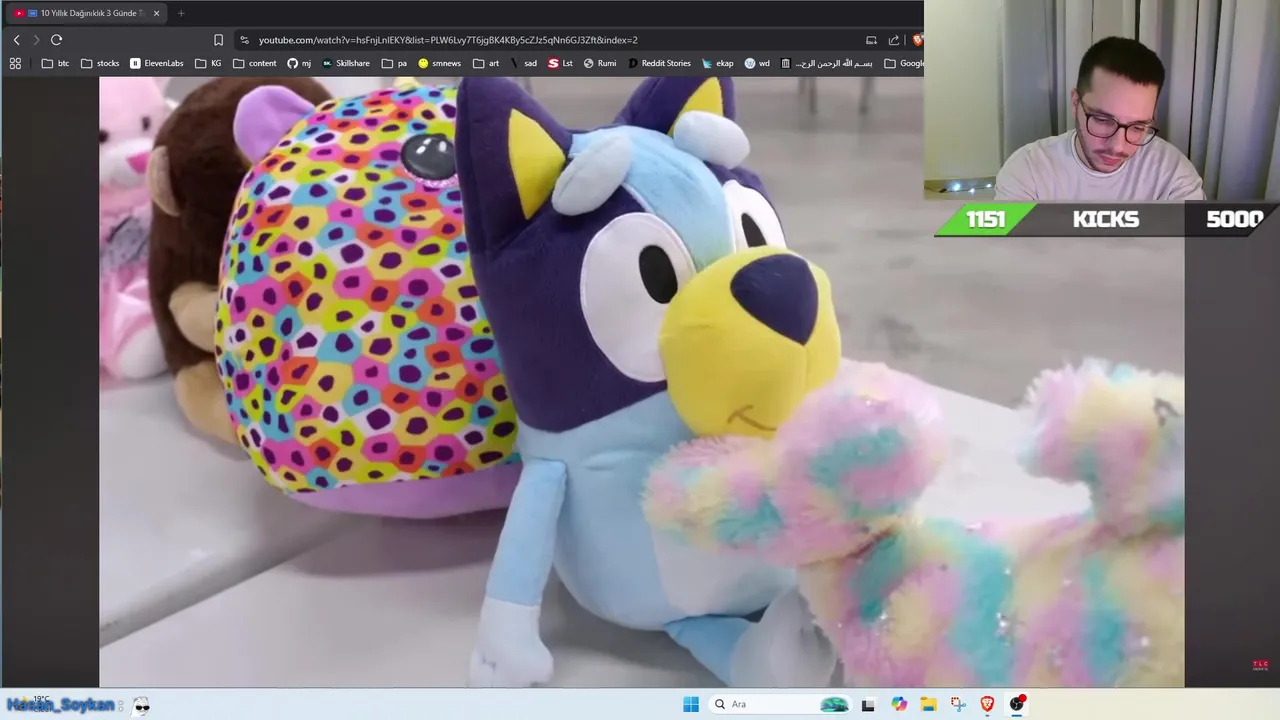Bookmark this page with the bookmark icon

tap(218, 40)
